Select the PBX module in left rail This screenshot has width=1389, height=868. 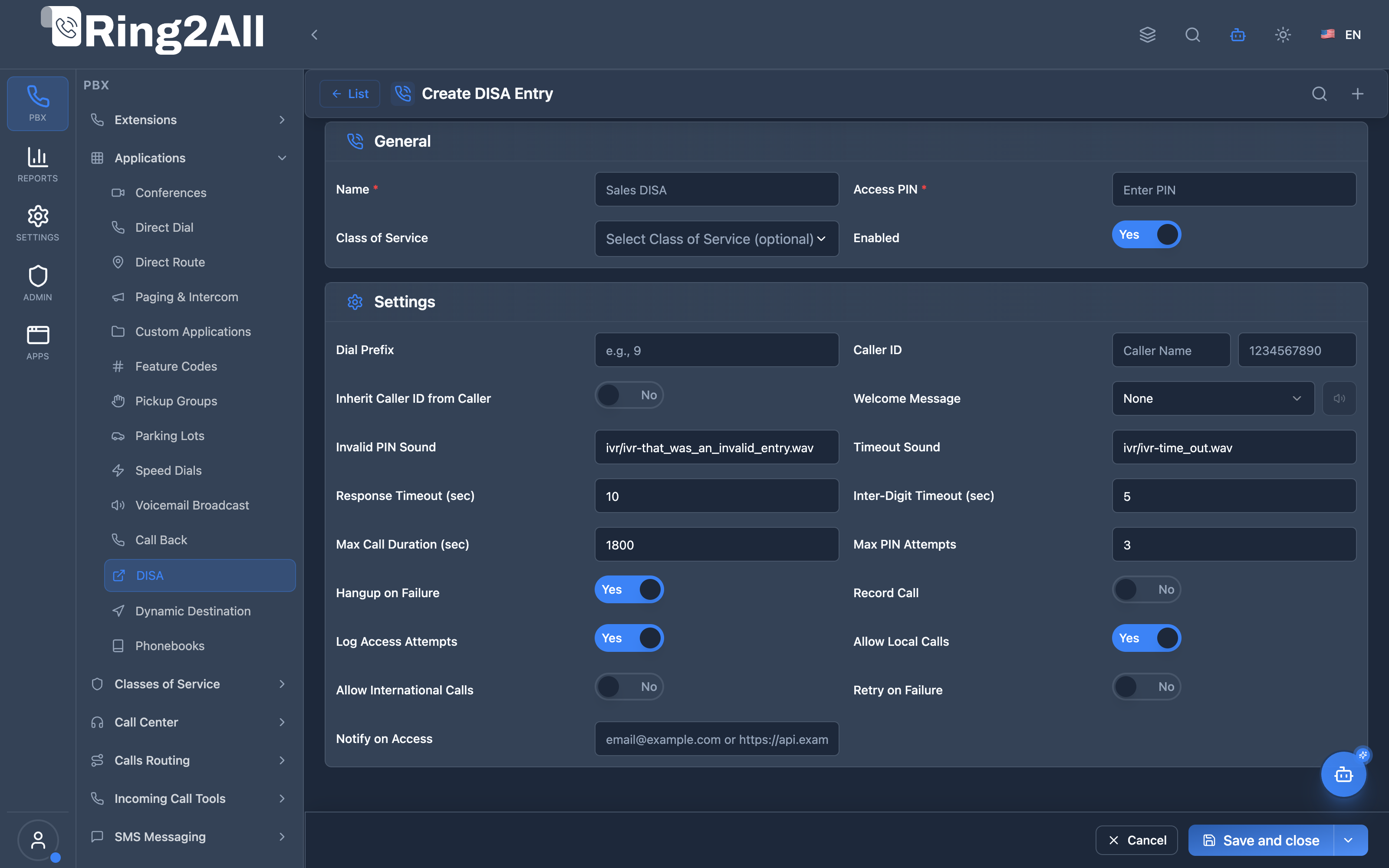(38, 104)
